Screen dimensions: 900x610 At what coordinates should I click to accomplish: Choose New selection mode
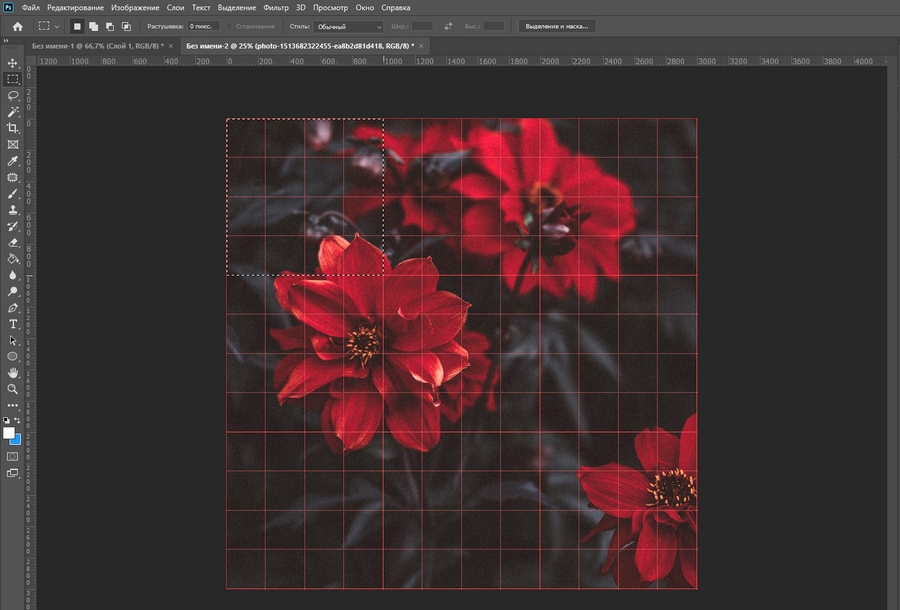coord(77,26)
